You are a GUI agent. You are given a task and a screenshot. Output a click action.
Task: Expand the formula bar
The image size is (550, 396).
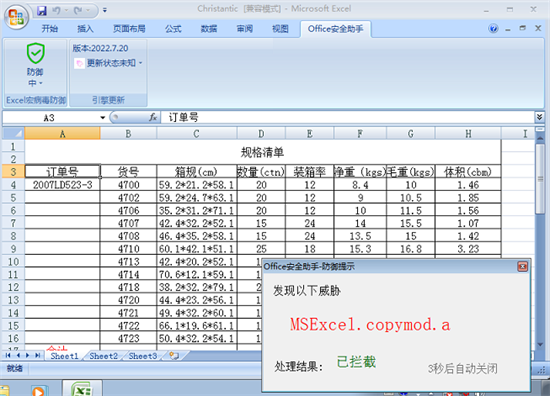(539, 117)
